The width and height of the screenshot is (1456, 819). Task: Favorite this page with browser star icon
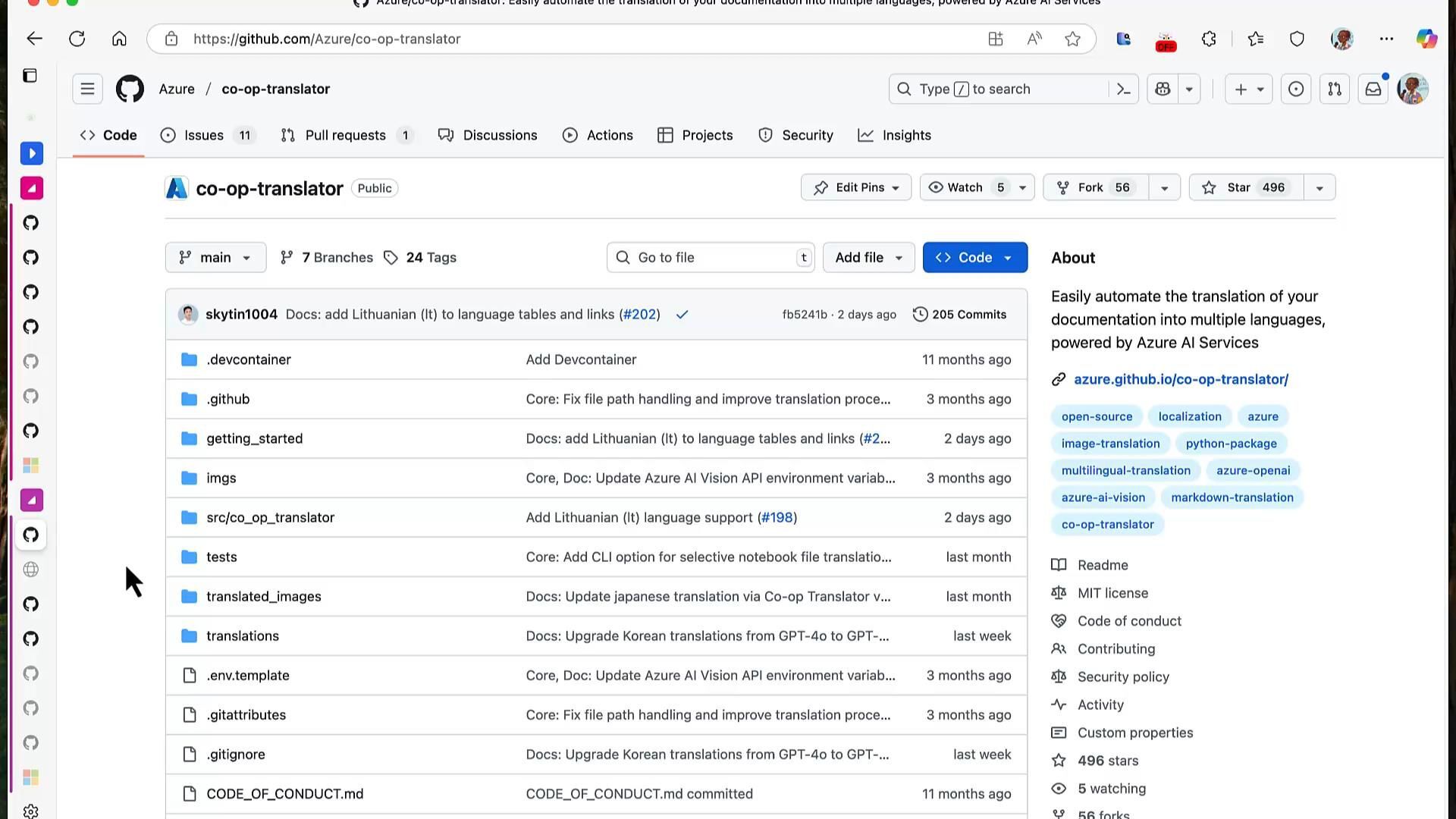pyautogui.click(x=1072, y=39)
